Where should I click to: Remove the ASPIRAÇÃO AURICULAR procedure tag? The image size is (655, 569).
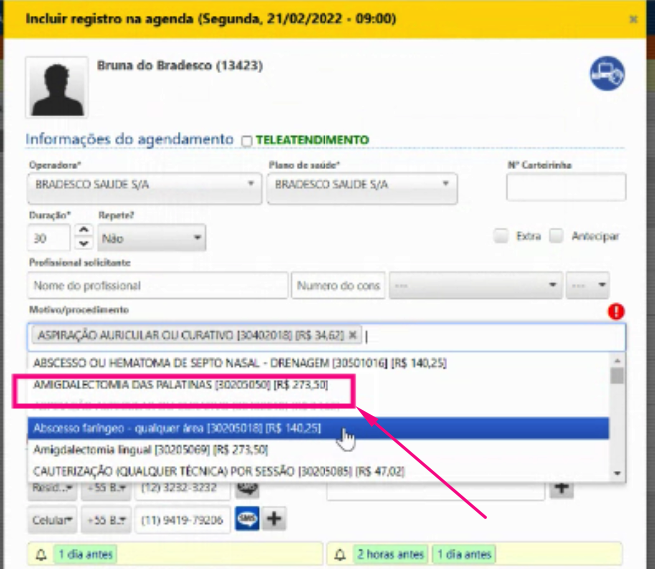click(x=353, y=335)
